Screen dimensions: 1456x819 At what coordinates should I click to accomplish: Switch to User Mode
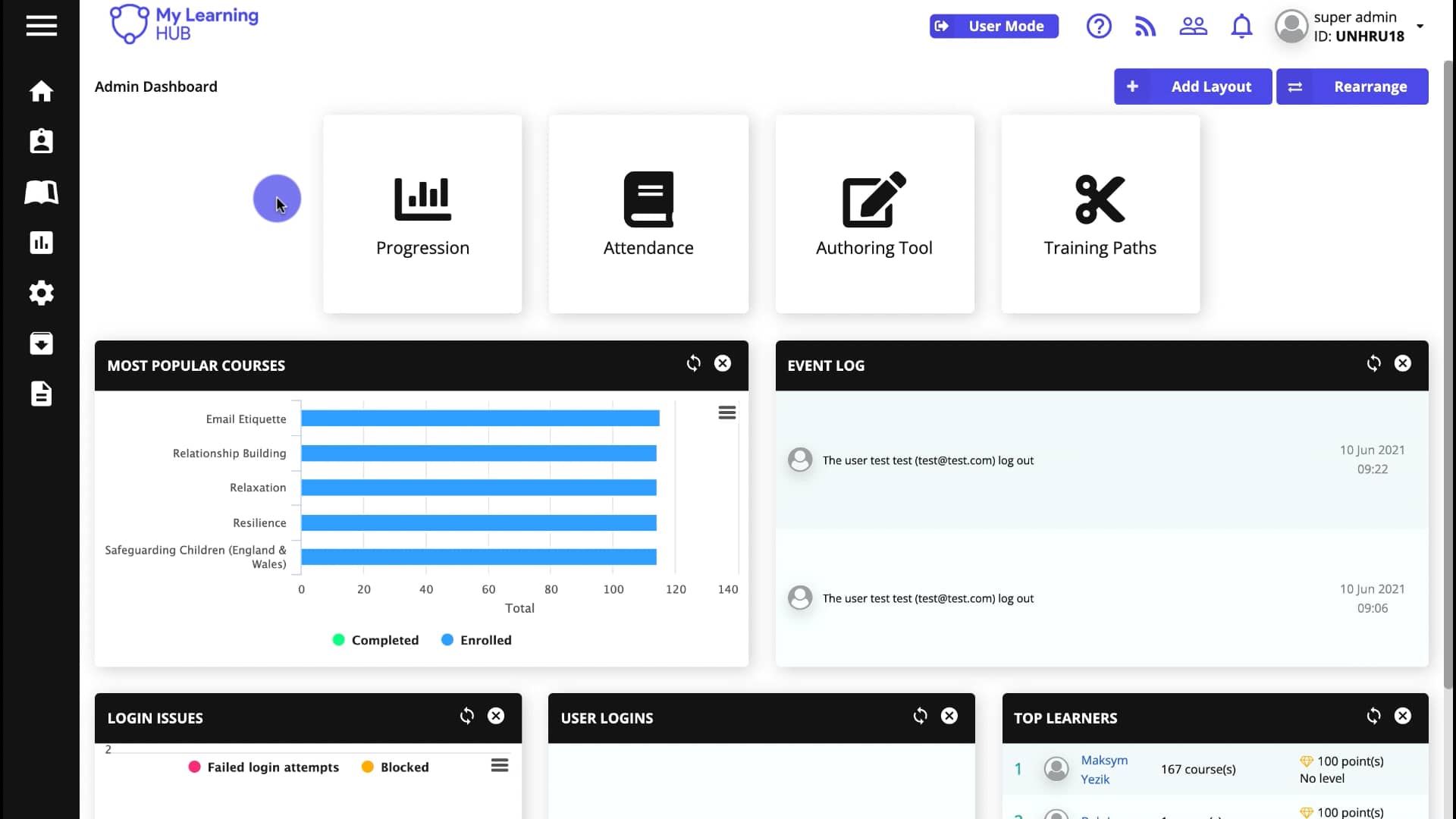[x=993, y=25]
